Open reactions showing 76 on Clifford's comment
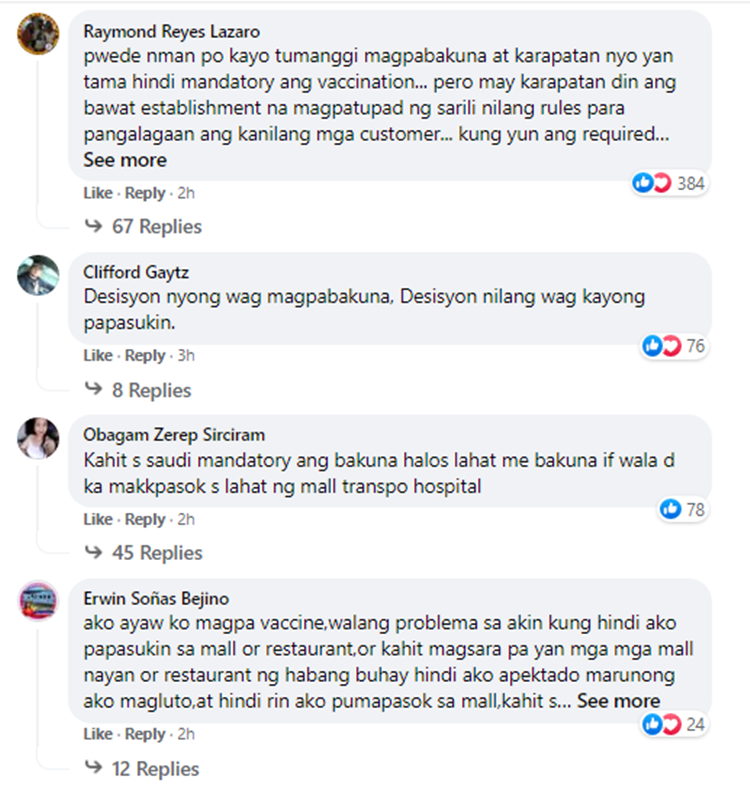 (673, 346)
